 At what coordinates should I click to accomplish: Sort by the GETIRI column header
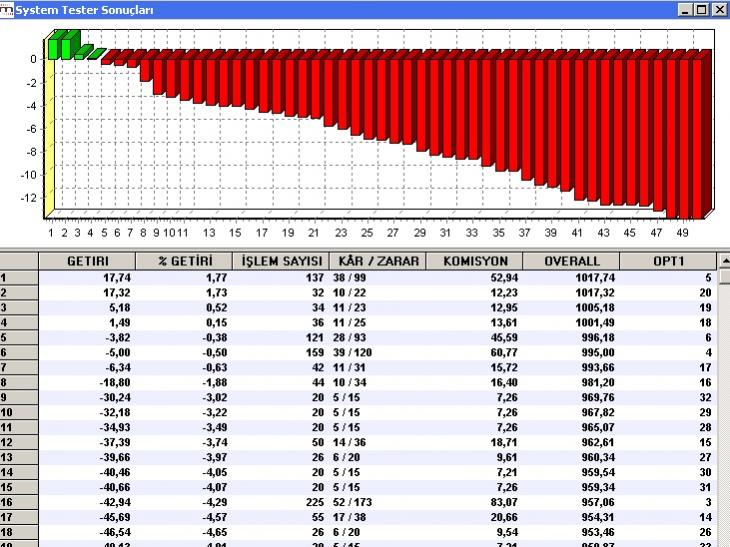pos(88,262)
